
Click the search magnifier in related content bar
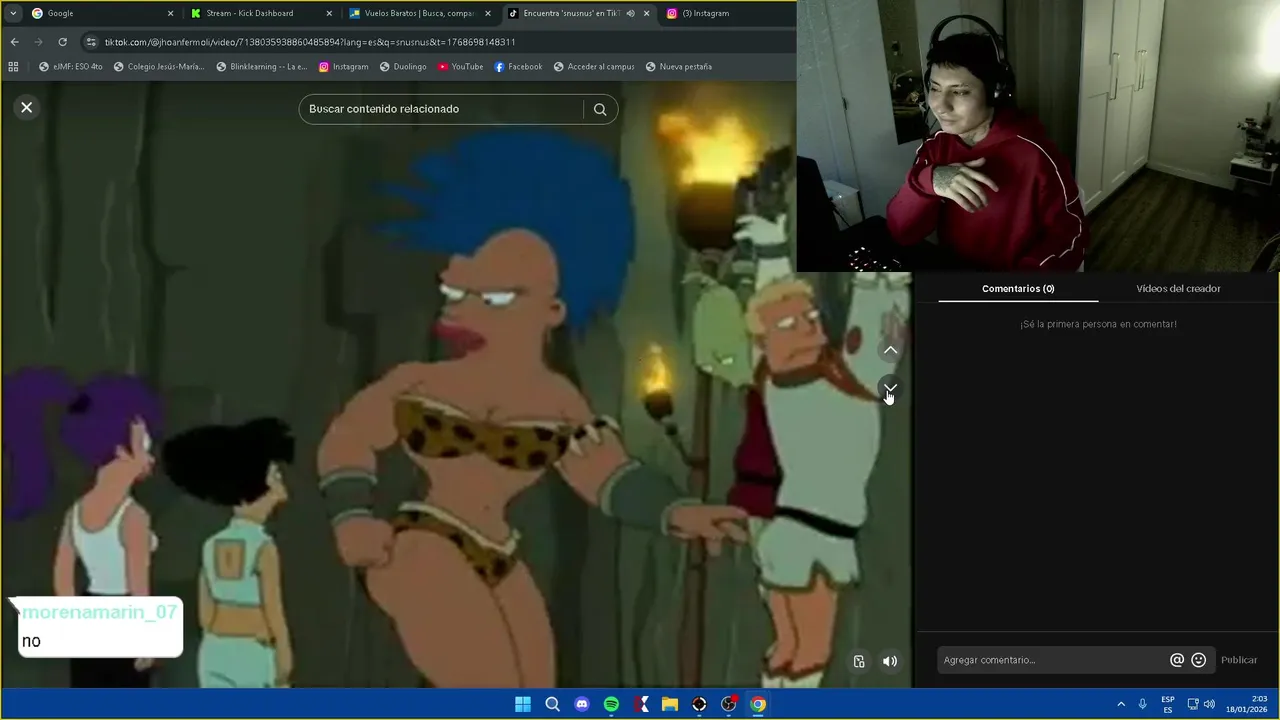[x=600, y=110]
